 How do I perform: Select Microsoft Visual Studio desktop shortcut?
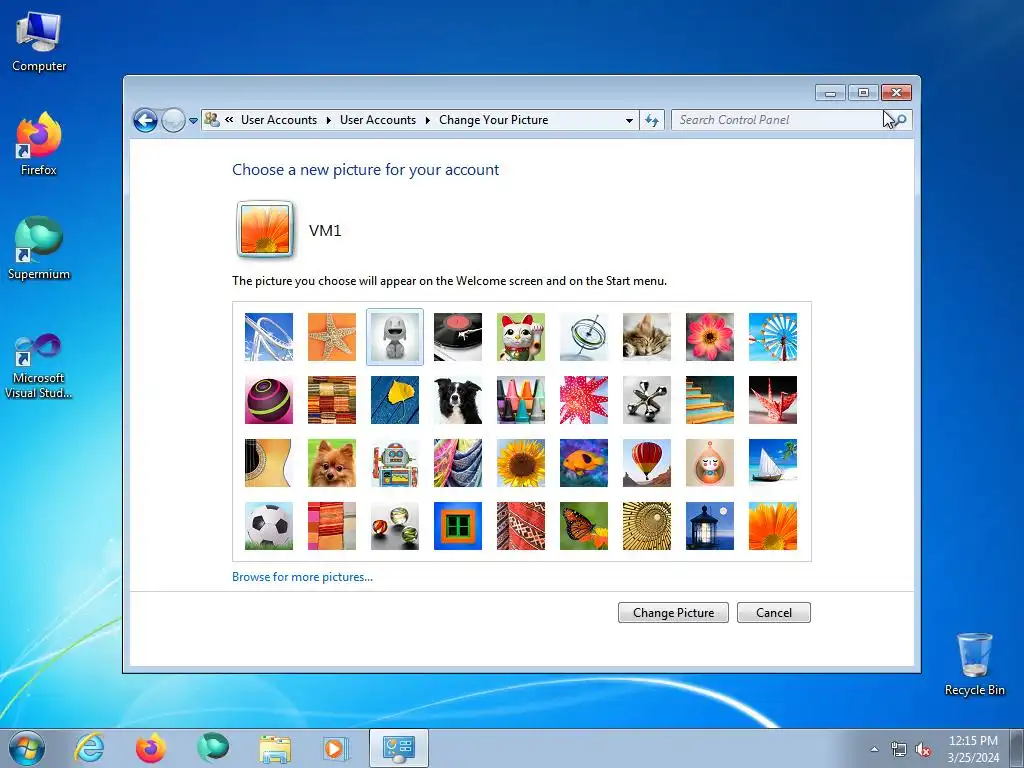[x=39, y=366]
